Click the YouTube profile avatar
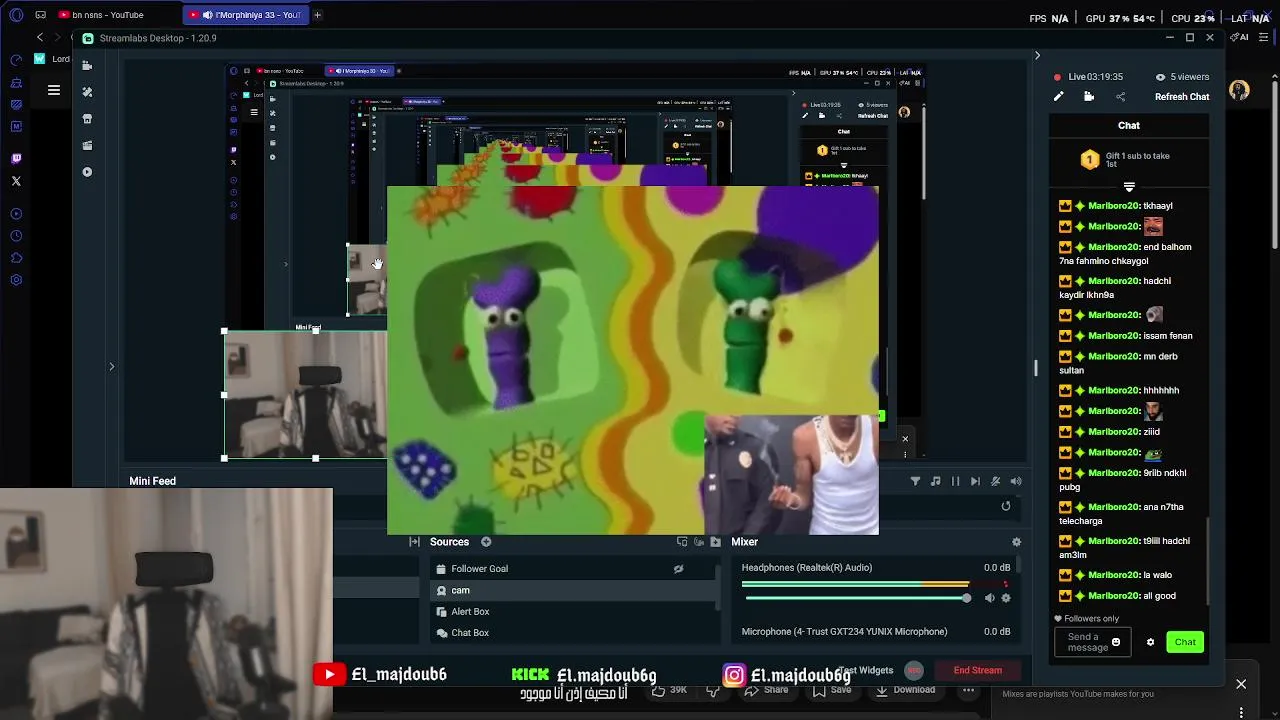Screen dimensions: 1280x720 click(1239, 90)
